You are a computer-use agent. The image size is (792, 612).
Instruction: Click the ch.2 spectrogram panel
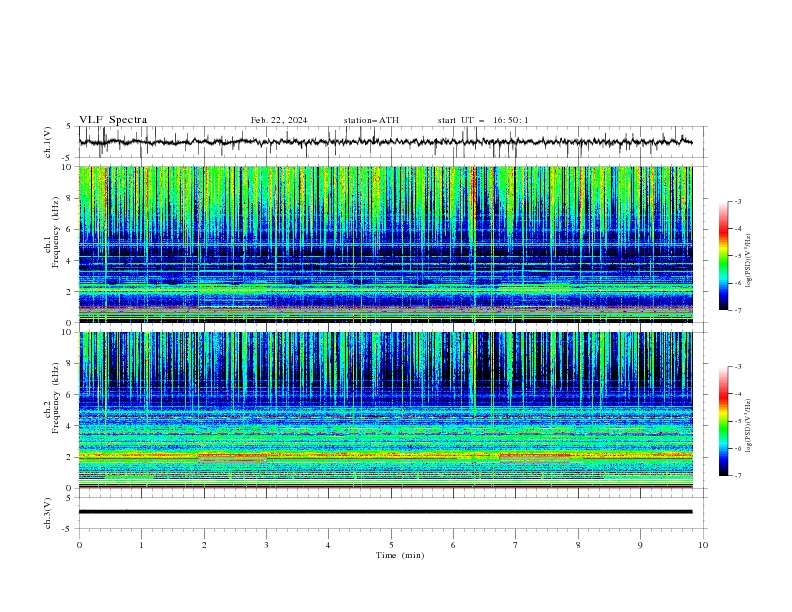point(385,410)
